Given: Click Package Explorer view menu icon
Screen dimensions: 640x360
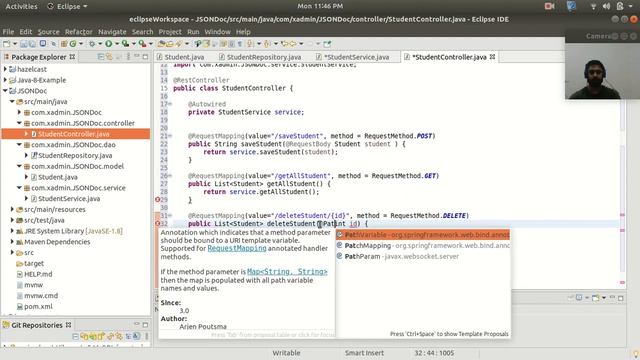Looking at the screenshot, I should [128, 57].
